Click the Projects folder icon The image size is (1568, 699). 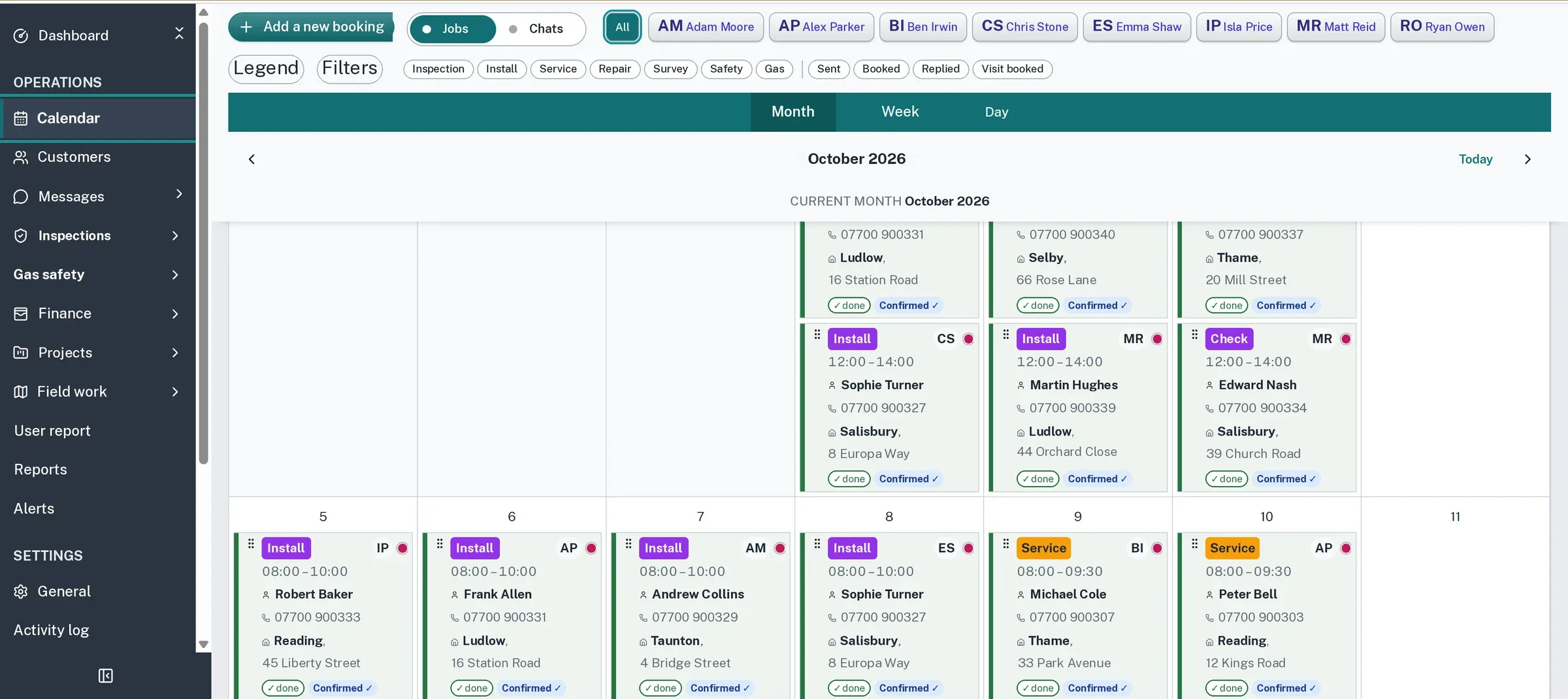point(21,353)
